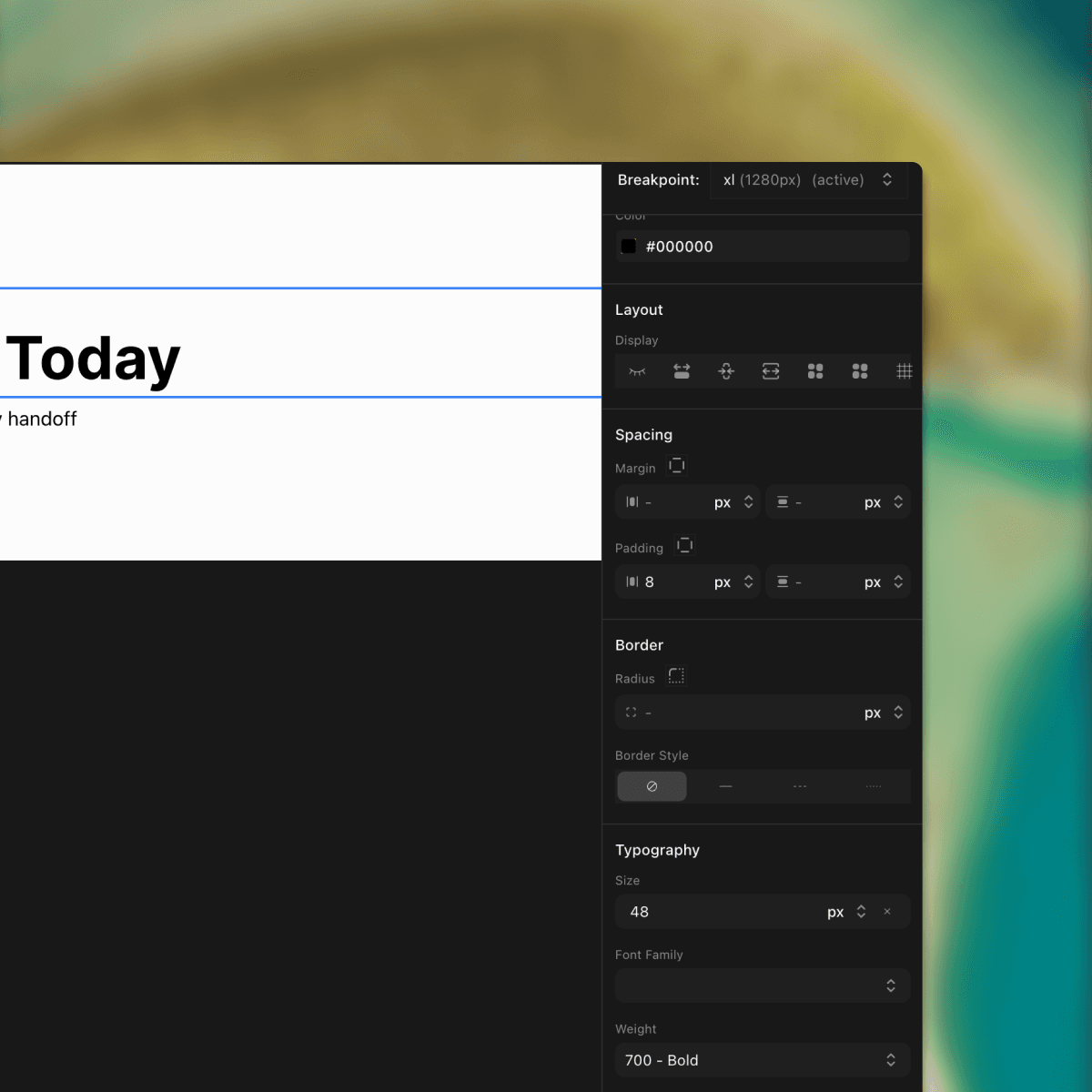This screenshot has width=1092, height=1092.
Task: Select the solid line border style
Action: coord(725,786)
